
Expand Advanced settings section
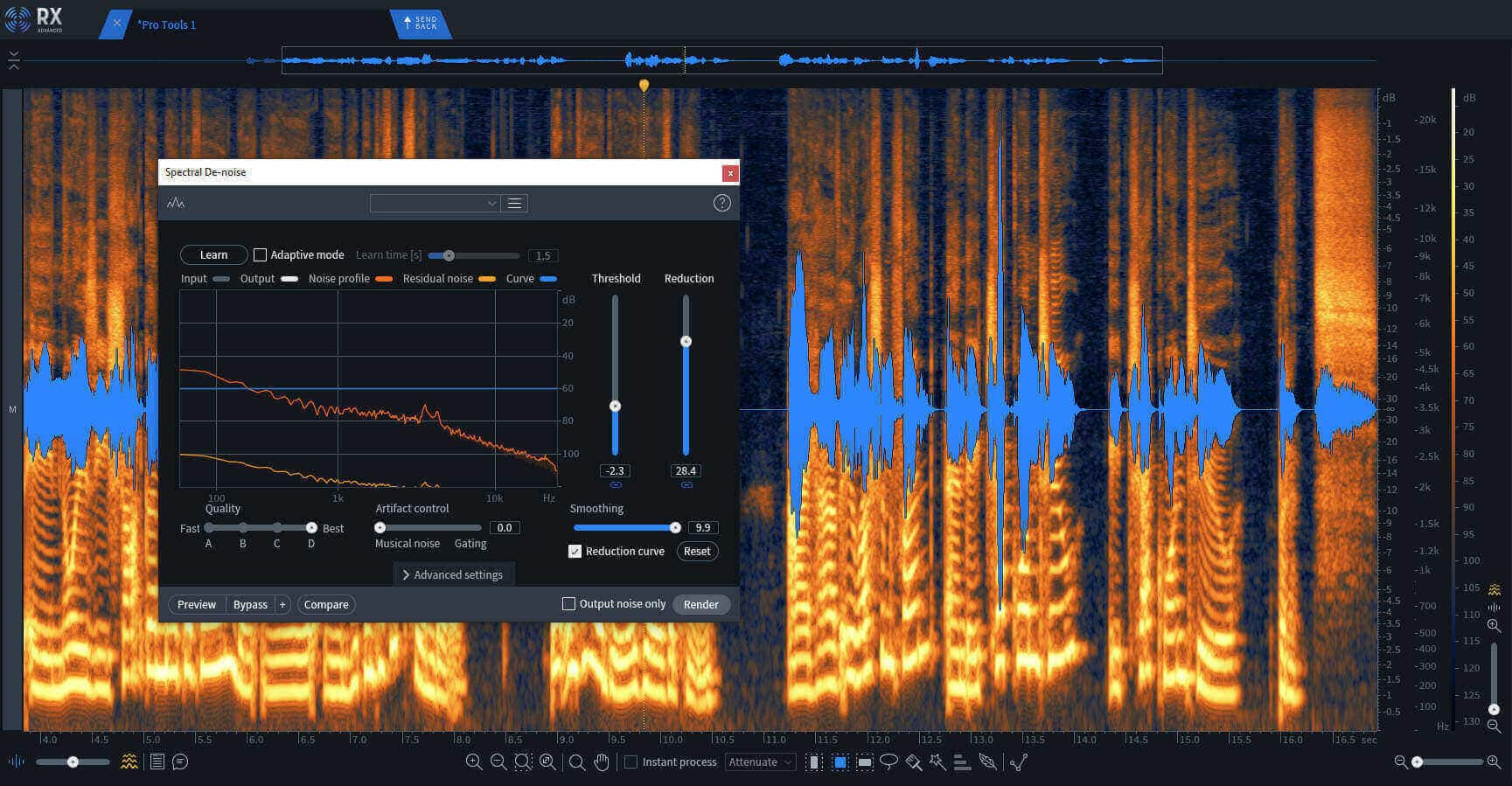(453, 574)
